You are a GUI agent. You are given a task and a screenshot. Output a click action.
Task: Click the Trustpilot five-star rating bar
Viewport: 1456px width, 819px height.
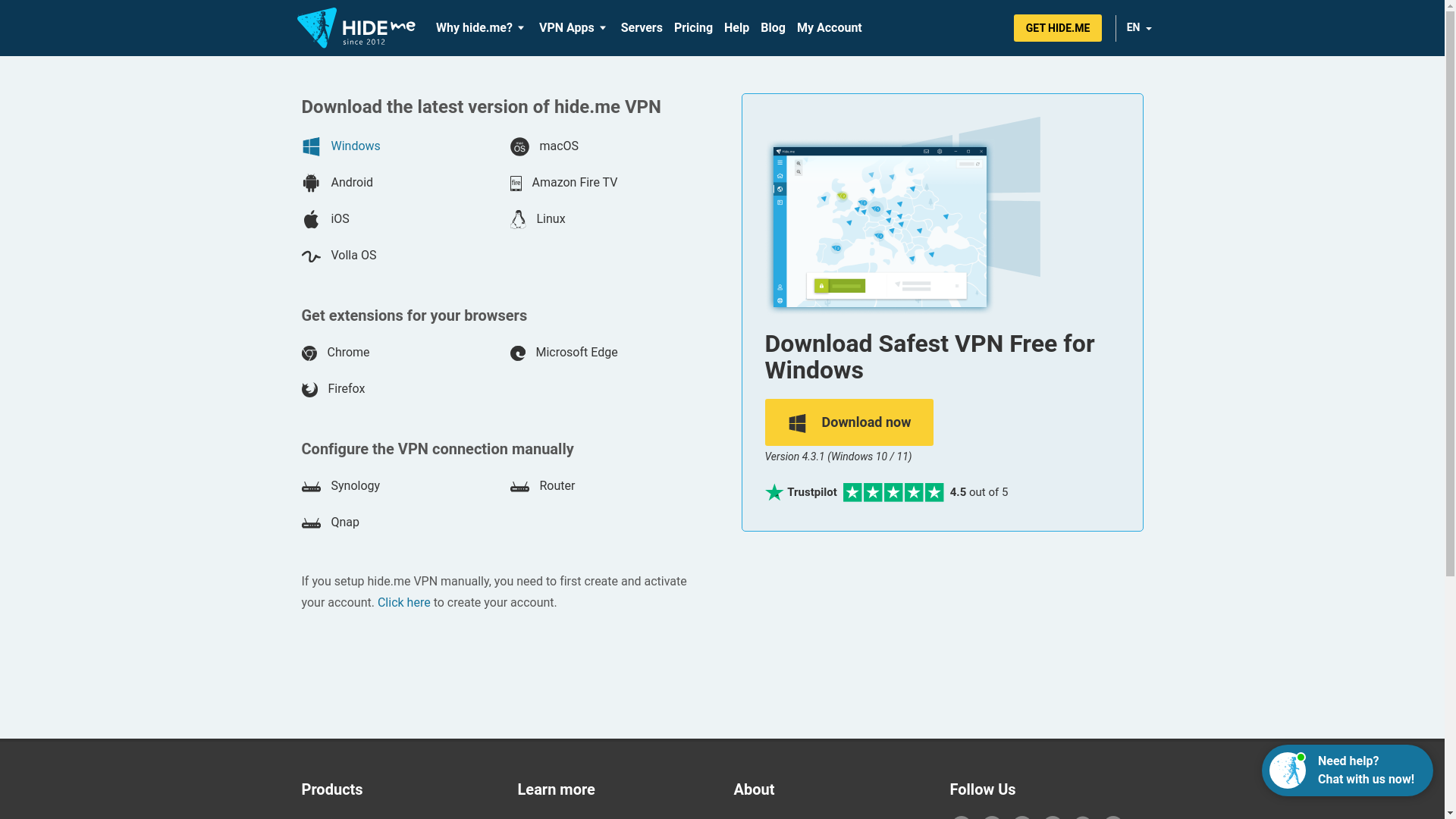(893, 492)
